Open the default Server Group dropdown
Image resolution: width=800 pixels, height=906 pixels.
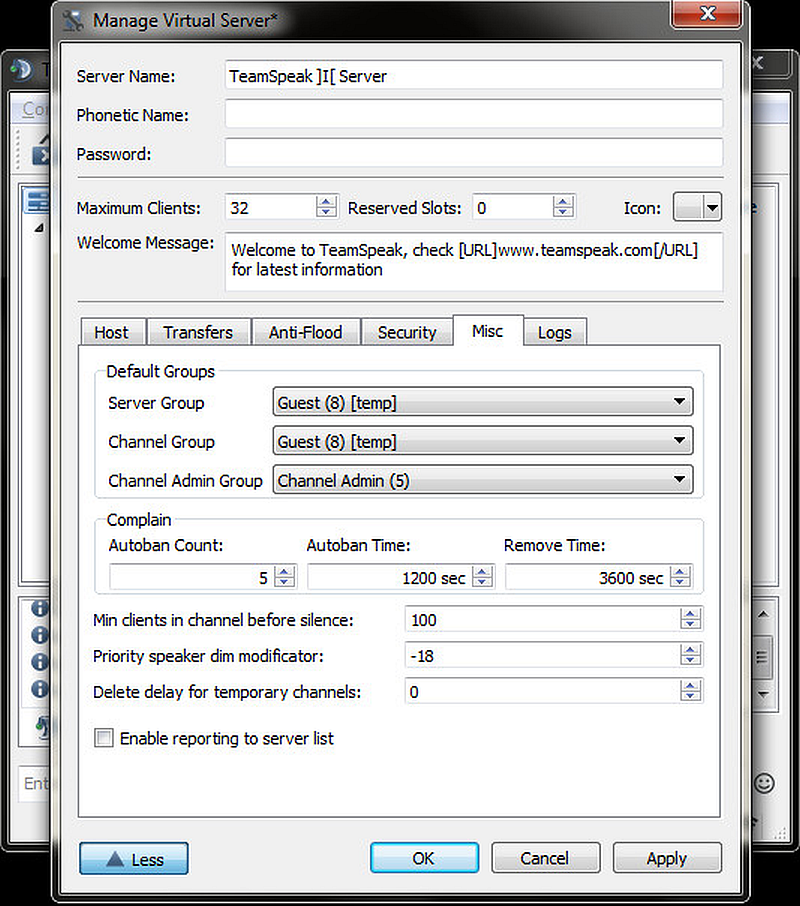point(482,402)
